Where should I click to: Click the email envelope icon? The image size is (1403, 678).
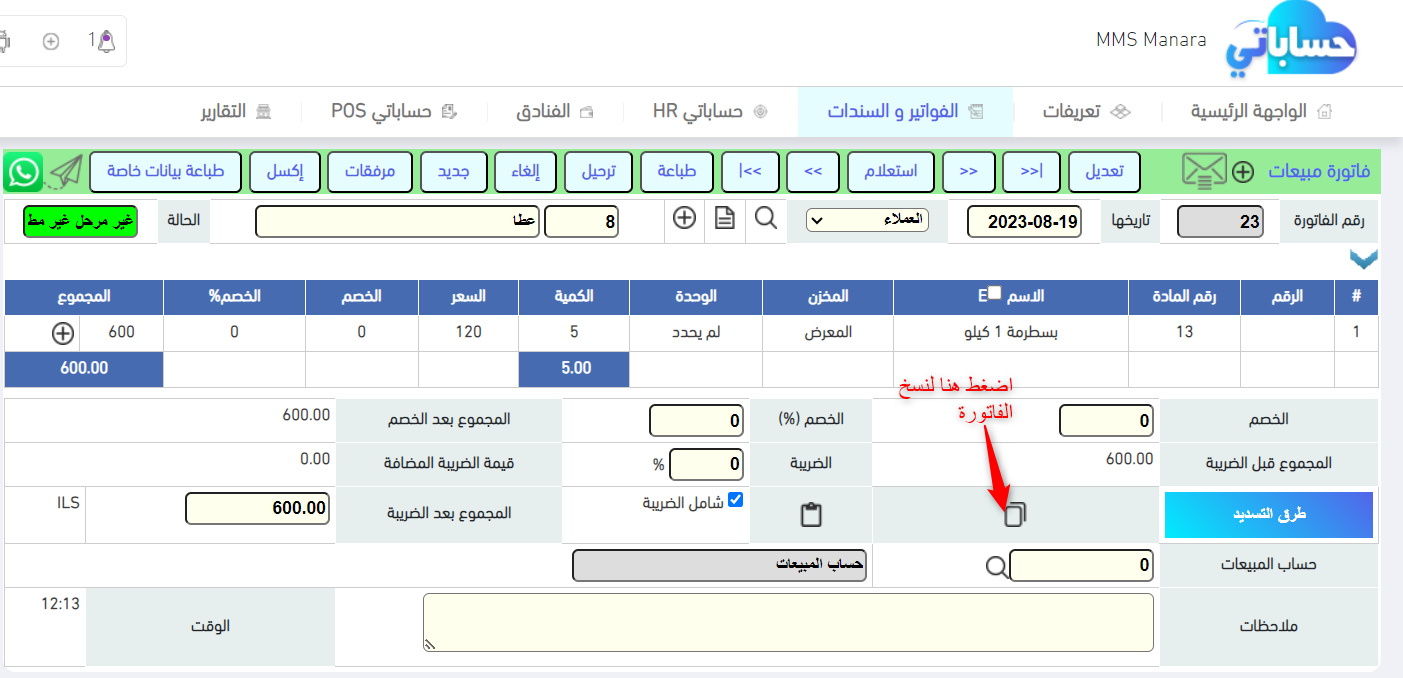[1204, 172]
